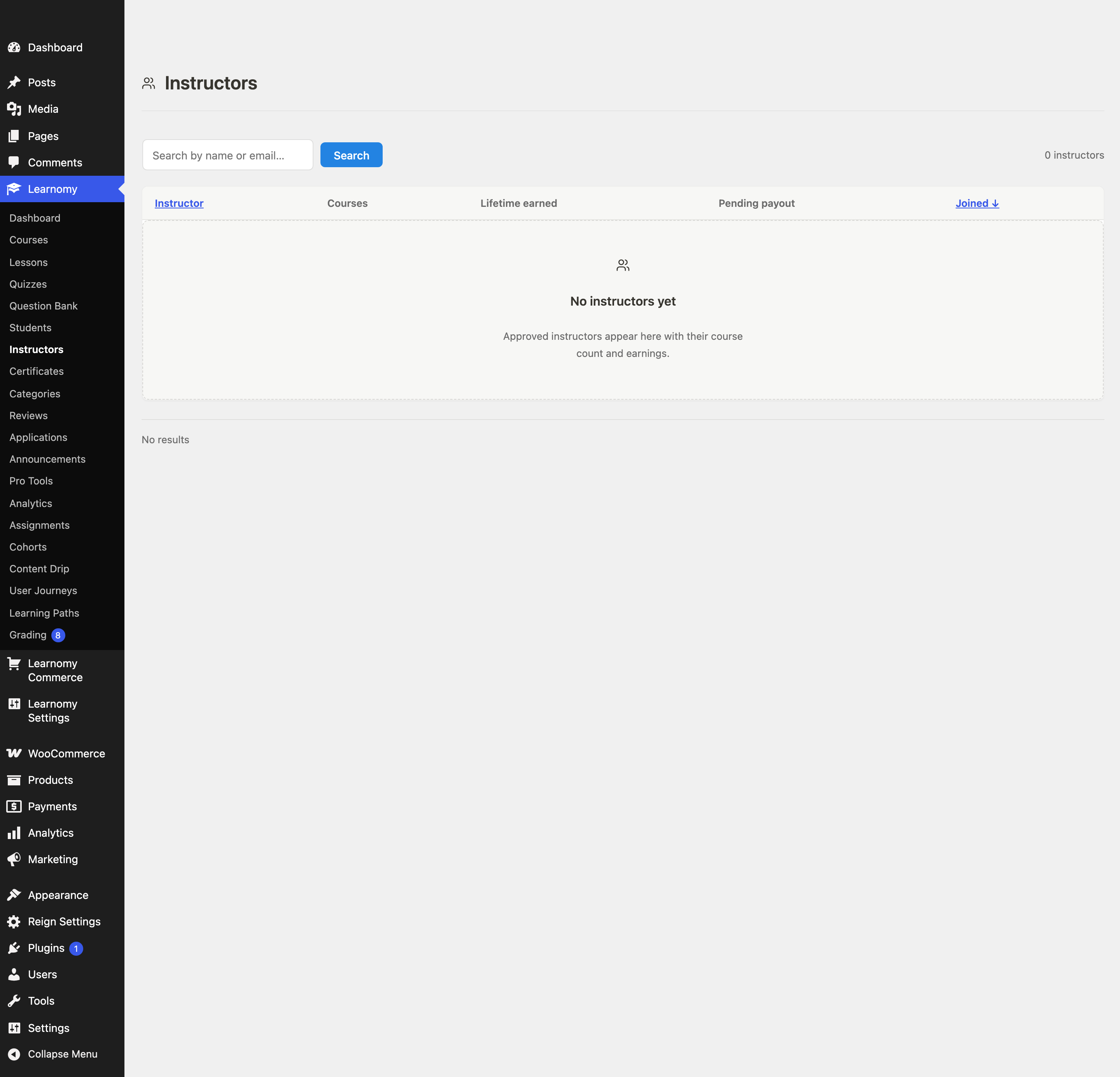The image size is (1120, 1077).
Task: Click the Learnomy Commerce cart icon
Action: (x=14, y=663)
